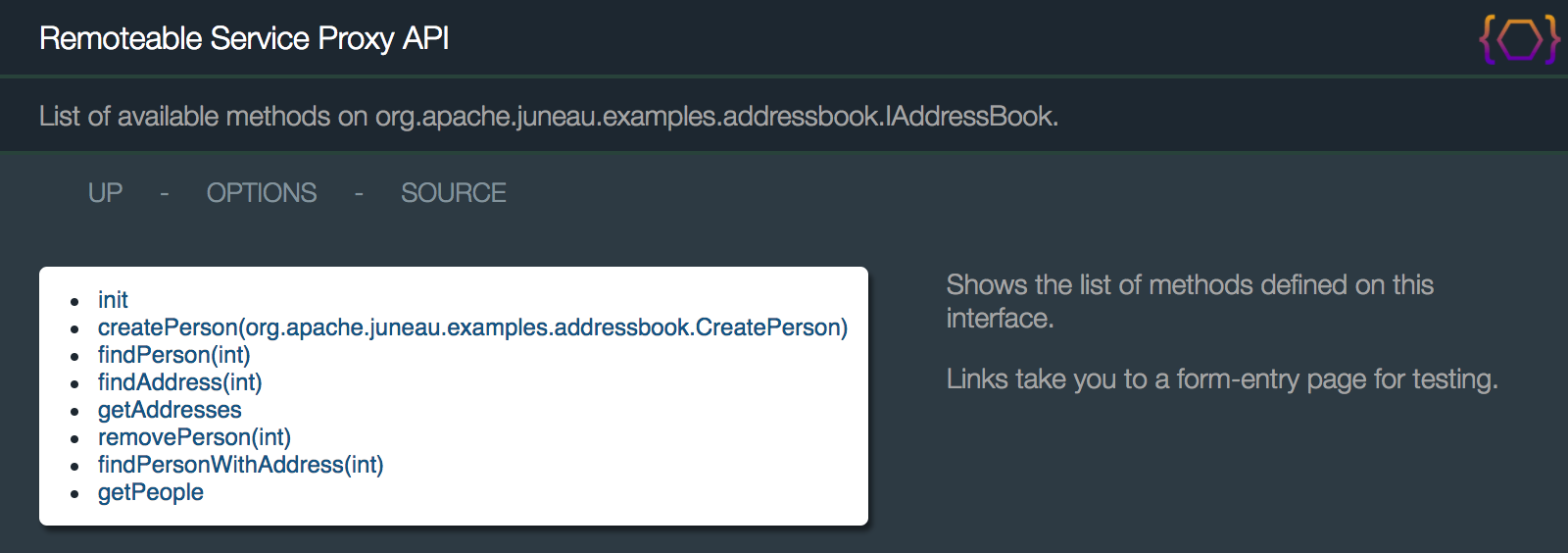View the SOURCE navigation link
Image resolution: width=1568 pixels, height=553 pixels.
(453, 193)
